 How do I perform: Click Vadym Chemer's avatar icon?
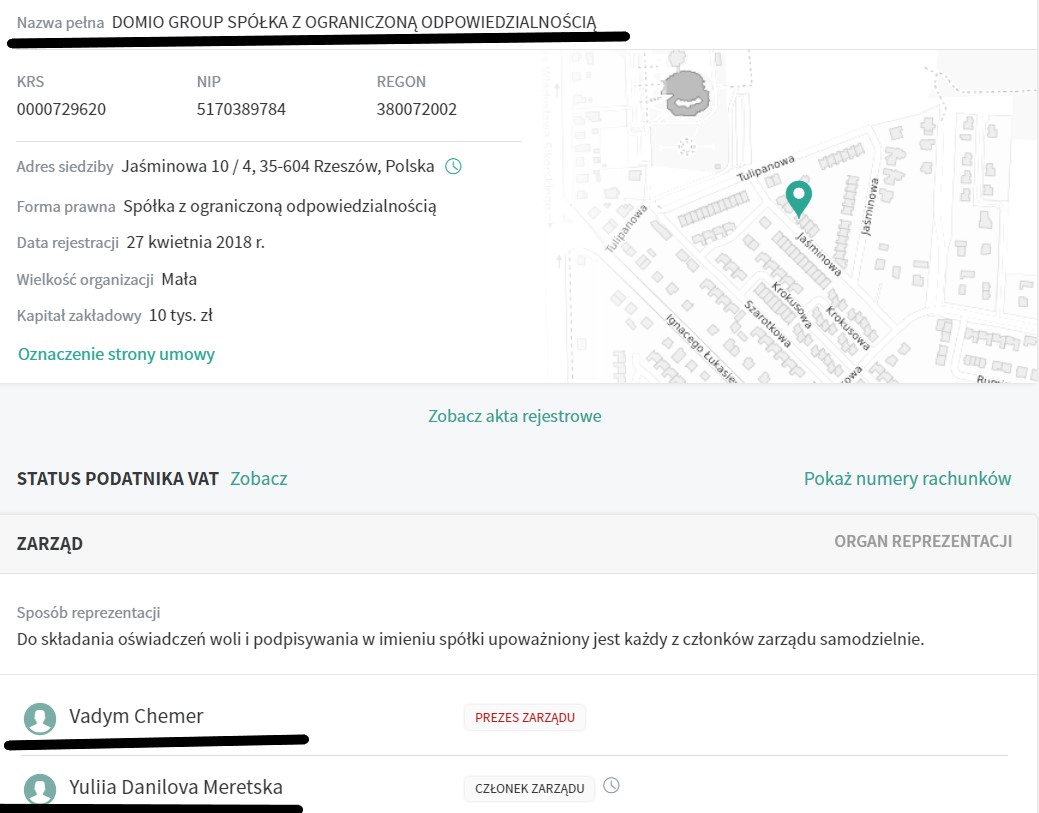[x=40, y=717]
